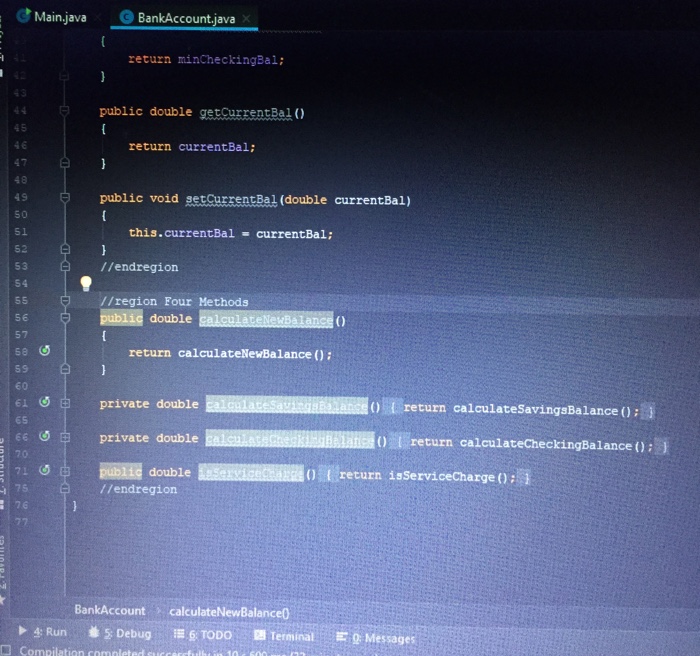
Task: Click 'return currentBal;' statement
Action: point(192,146)
